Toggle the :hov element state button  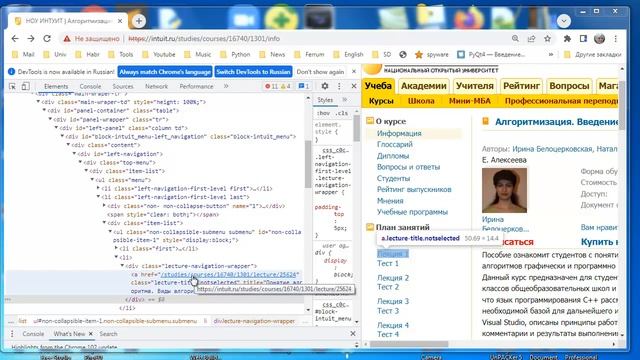point(323,113)
